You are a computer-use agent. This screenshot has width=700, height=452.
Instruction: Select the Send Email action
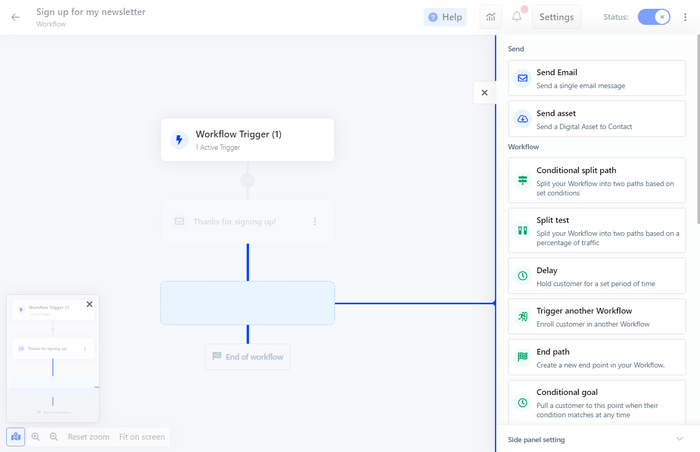pyautogui.click(x=596, y=78)
